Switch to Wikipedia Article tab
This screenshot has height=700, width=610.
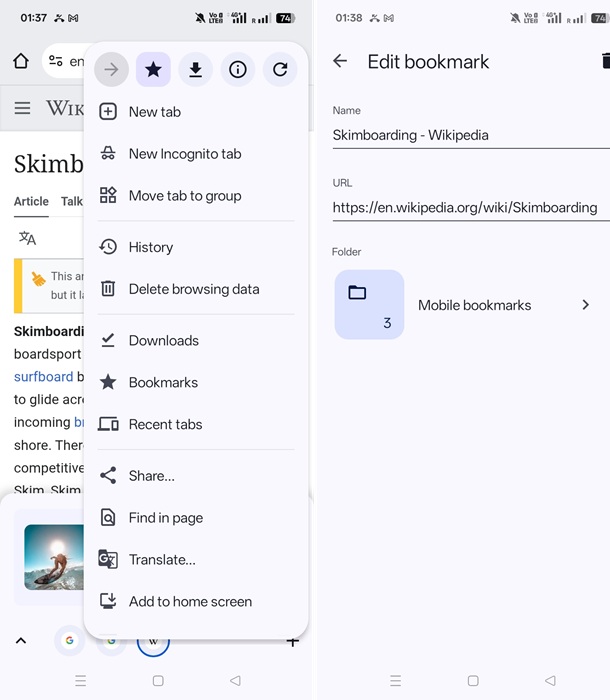[31, 201]
